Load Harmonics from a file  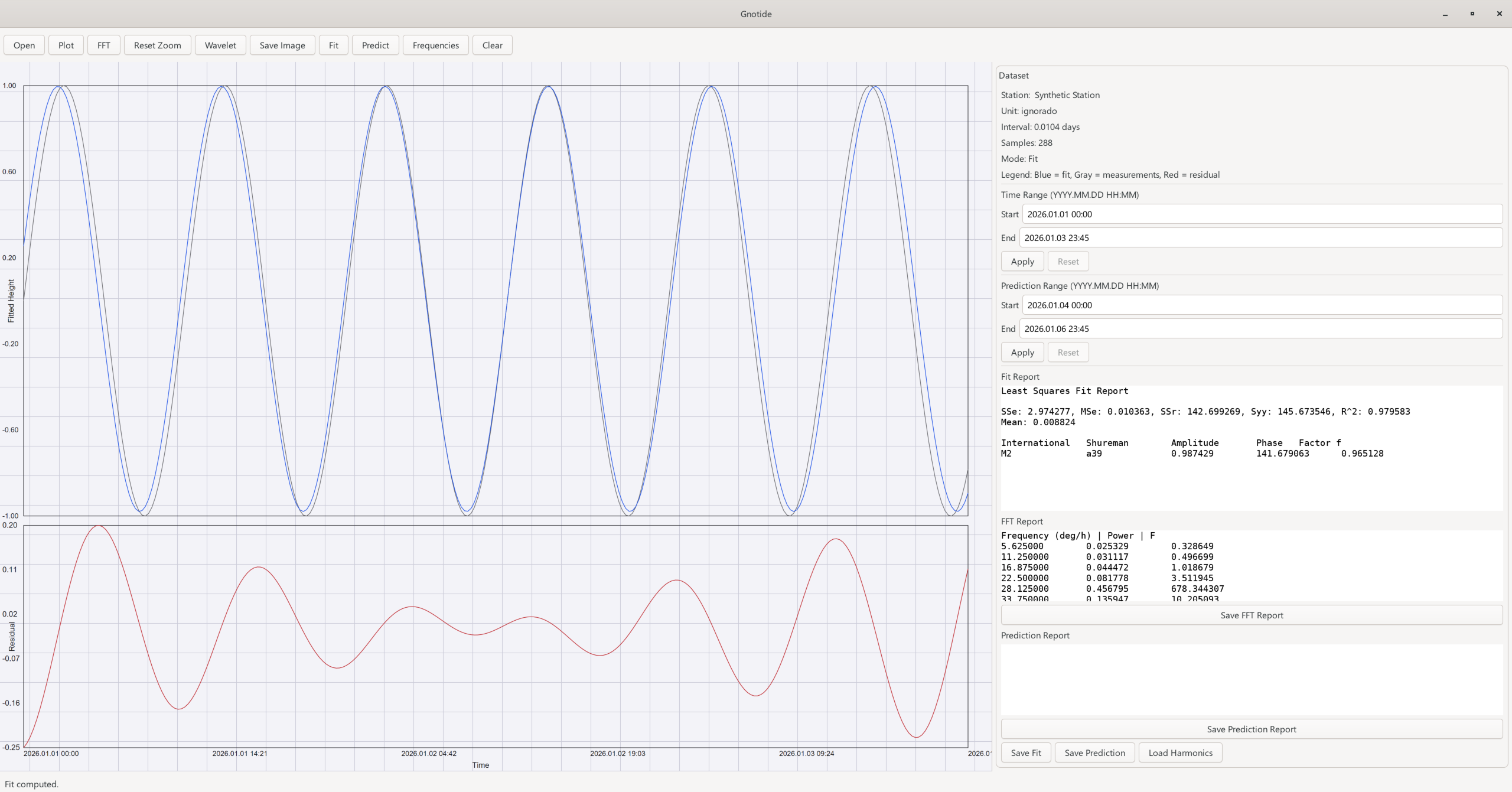[x=1179, y=752]
